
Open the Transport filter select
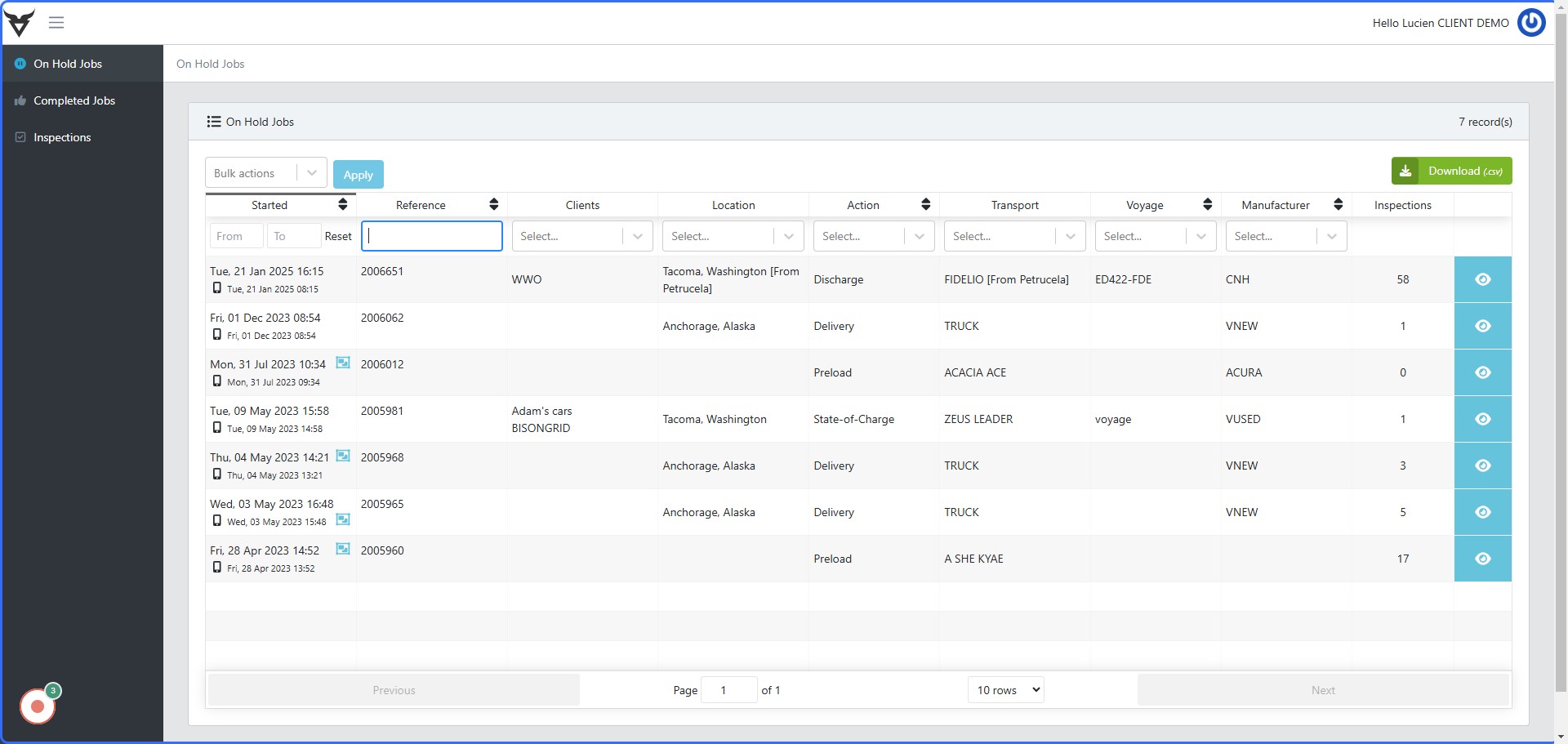(x=1015, y=236)
